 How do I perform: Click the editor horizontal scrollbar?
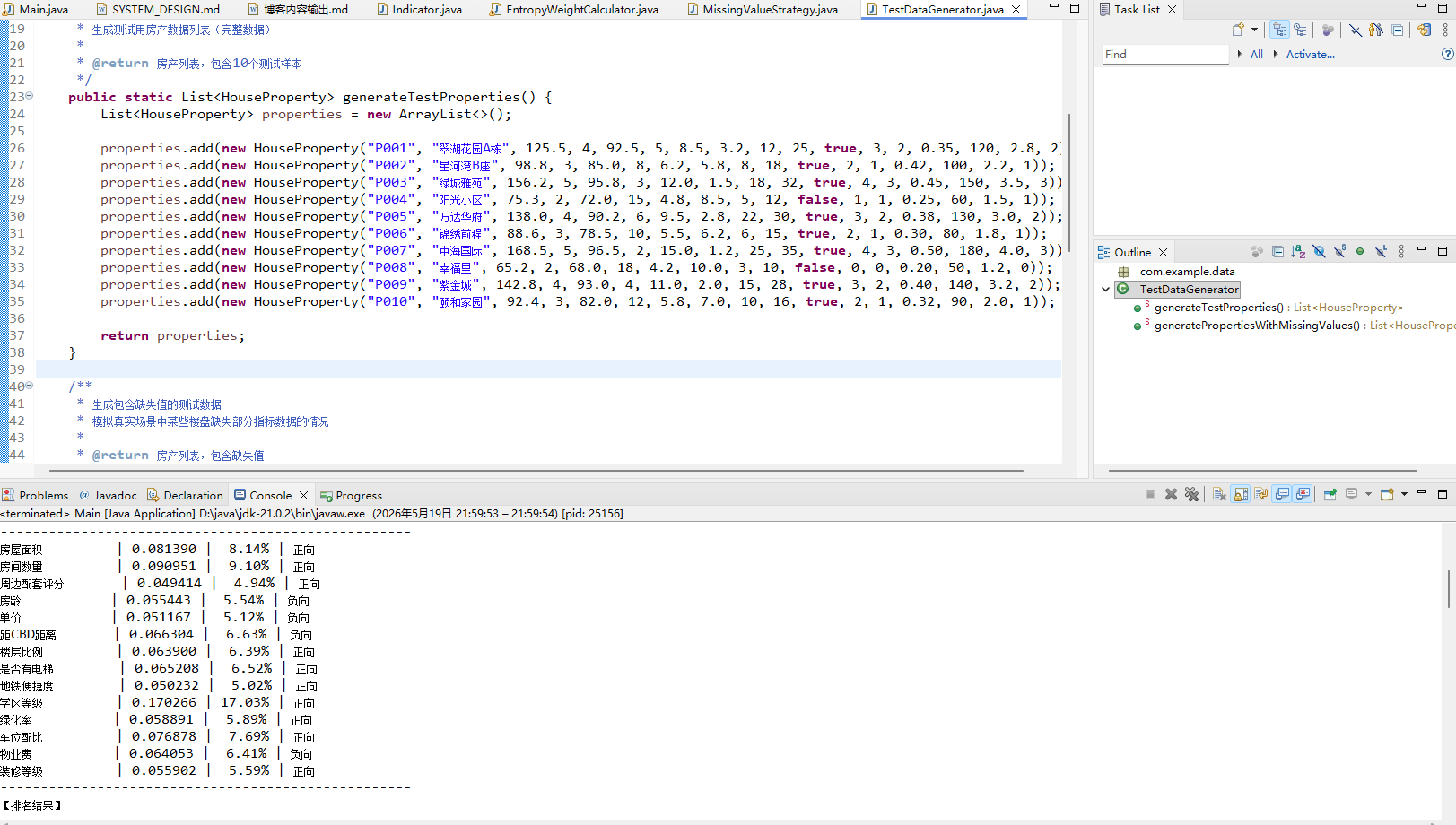[536, 470]
